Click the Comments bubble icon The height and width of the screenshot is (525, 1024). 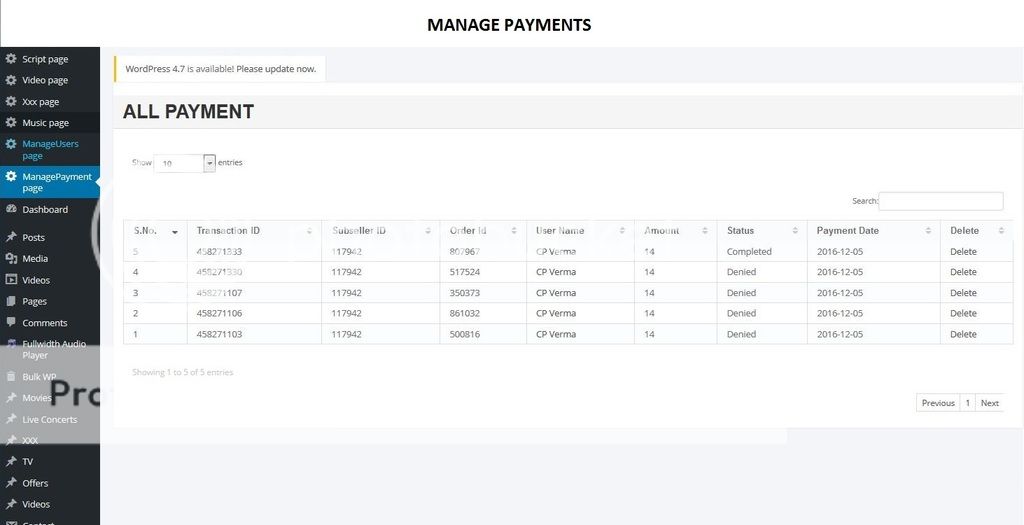pyautogui.click(x=10, y=322)
